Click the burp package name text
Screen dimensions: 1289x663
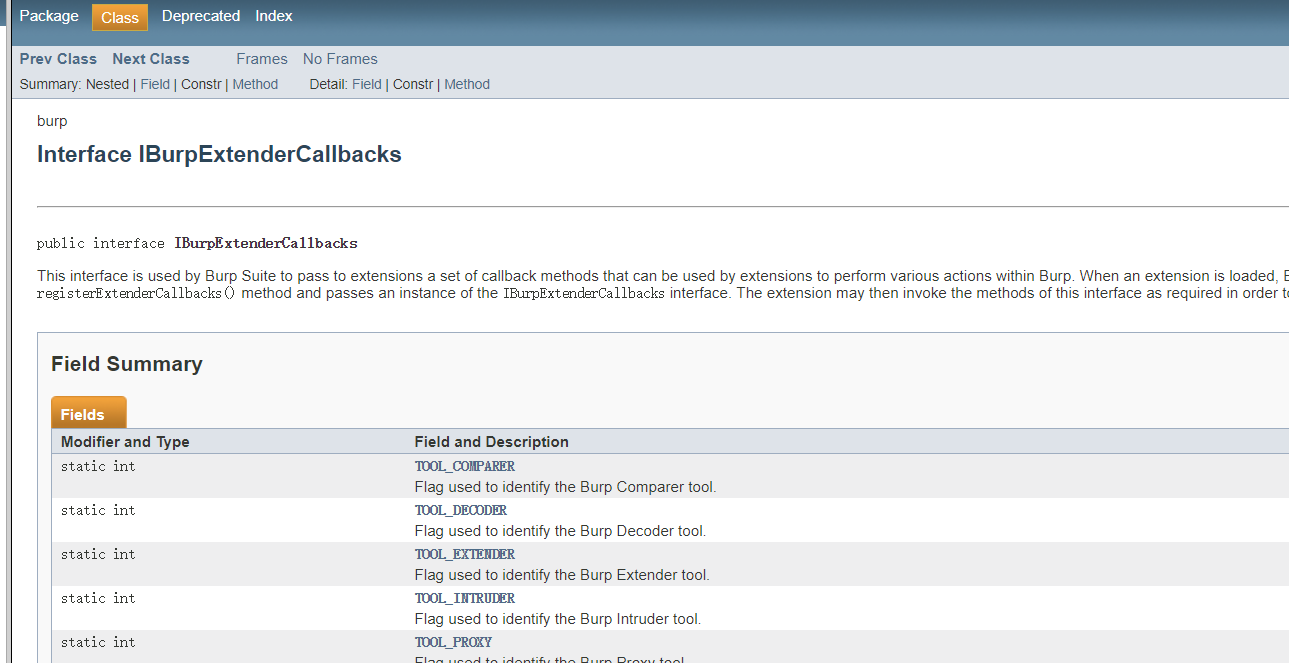coord(52,121)
